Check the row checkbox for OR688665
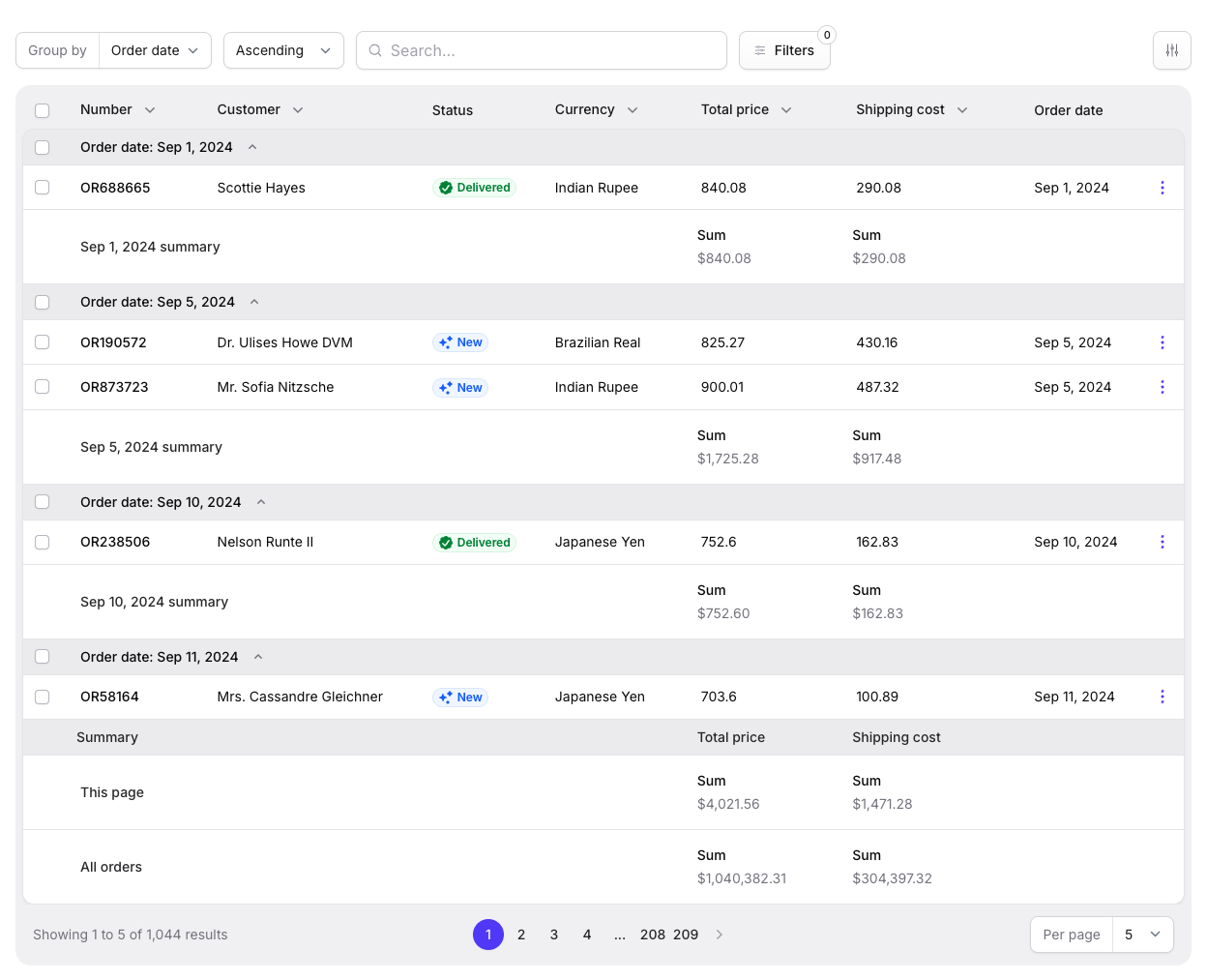The width and height of the screenshot is (1207, 980). 43,188
